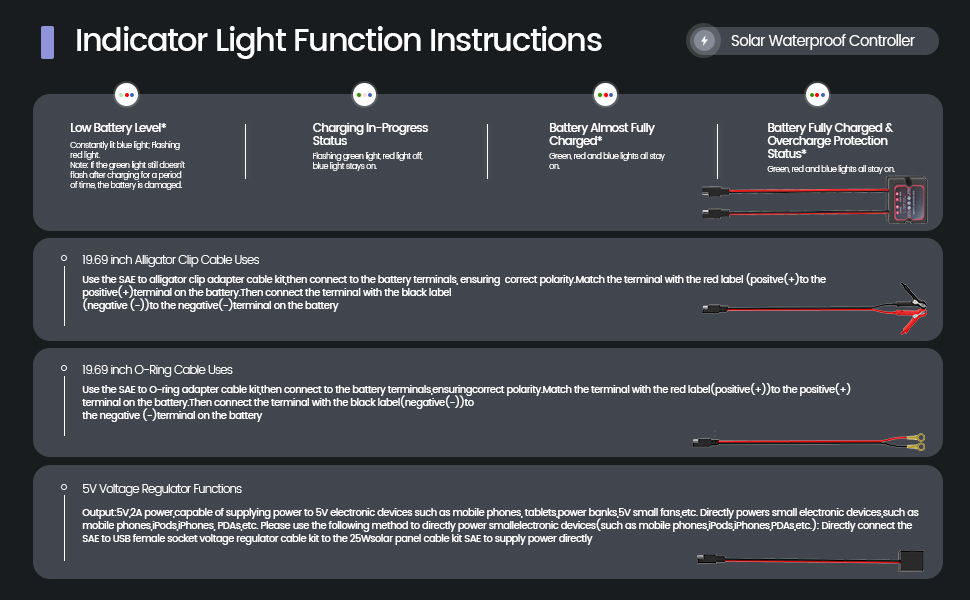Click the indicator light icon above Charging In-Progress Status
The width and height of the screenshot is (970, 600).
point(364,95)
